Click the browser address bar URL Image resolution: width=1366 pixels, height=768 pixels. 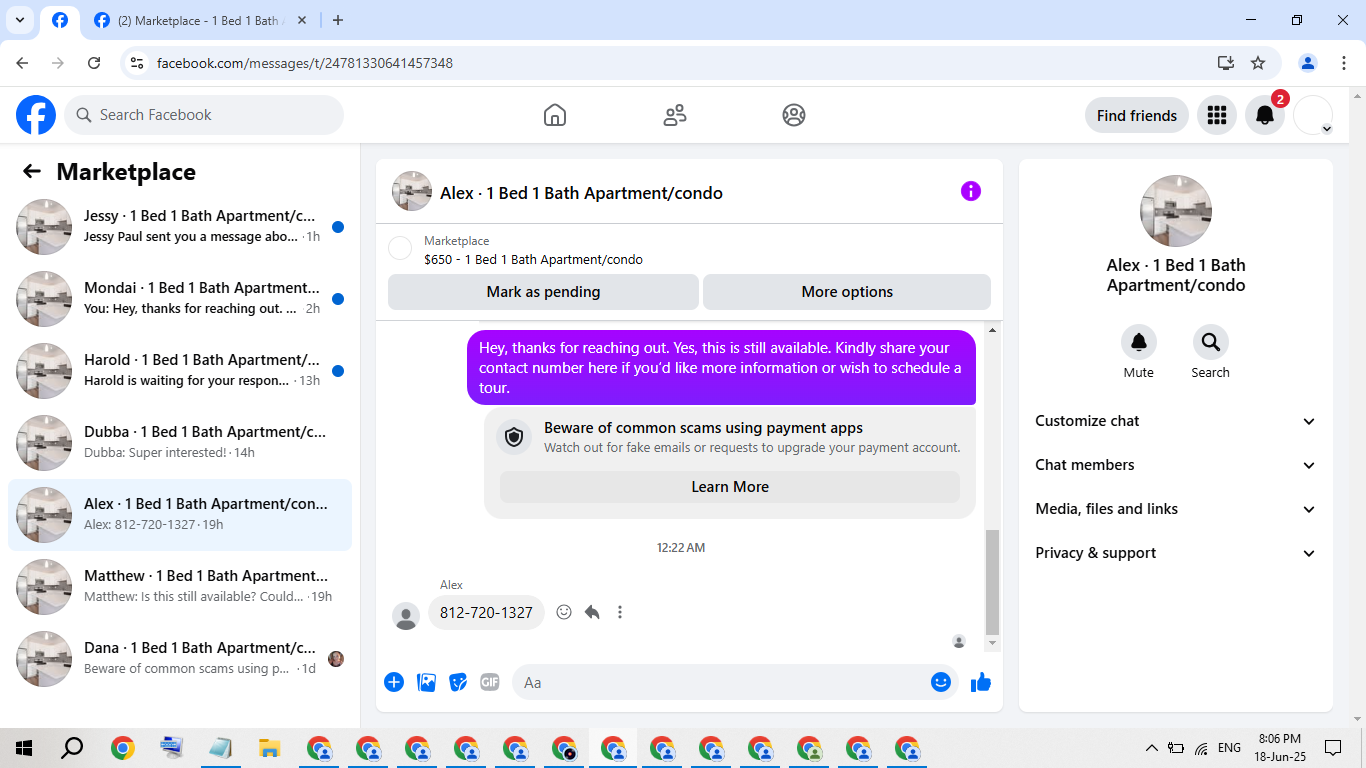305,63
